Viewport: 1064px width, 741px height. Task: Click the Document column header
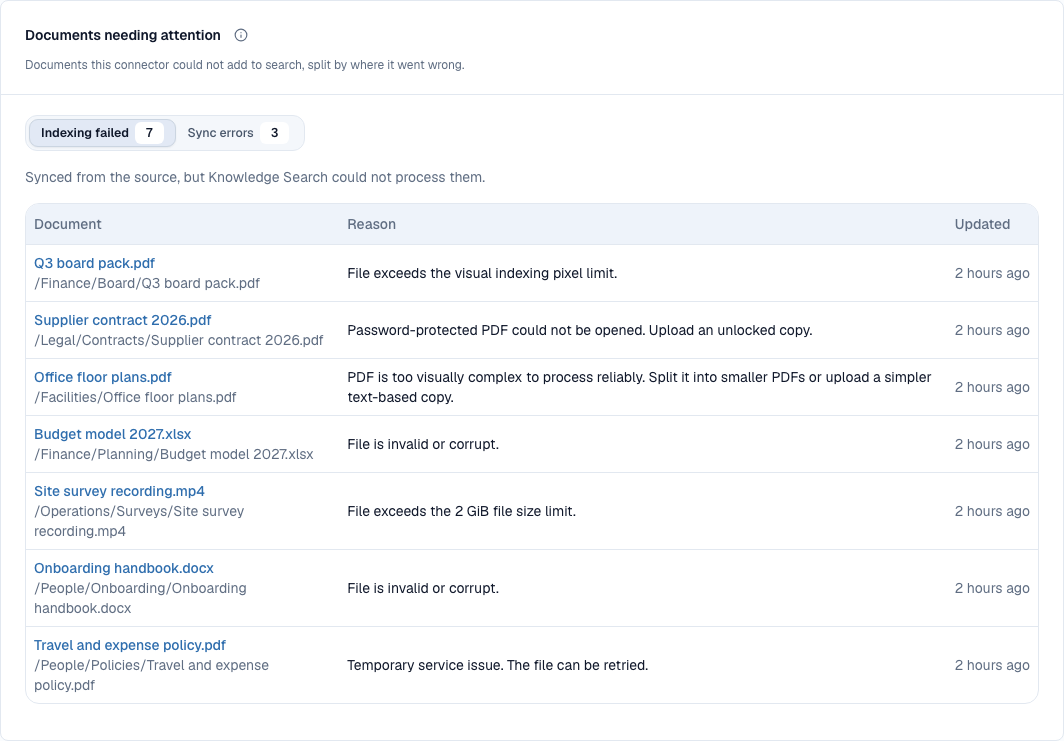click(68, 225)
